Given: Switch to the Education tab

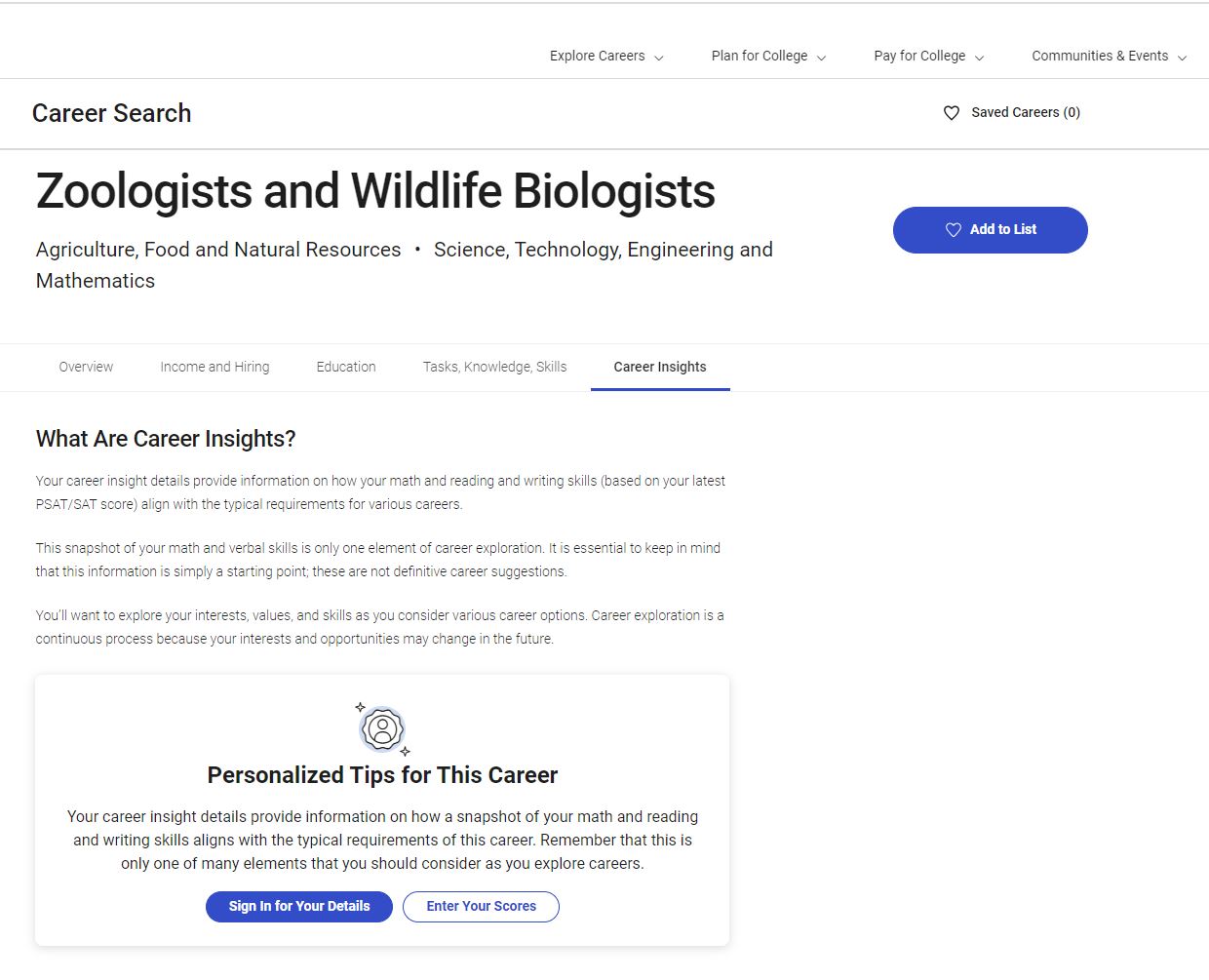Looking at the screenshot, I should pos(346,367).
